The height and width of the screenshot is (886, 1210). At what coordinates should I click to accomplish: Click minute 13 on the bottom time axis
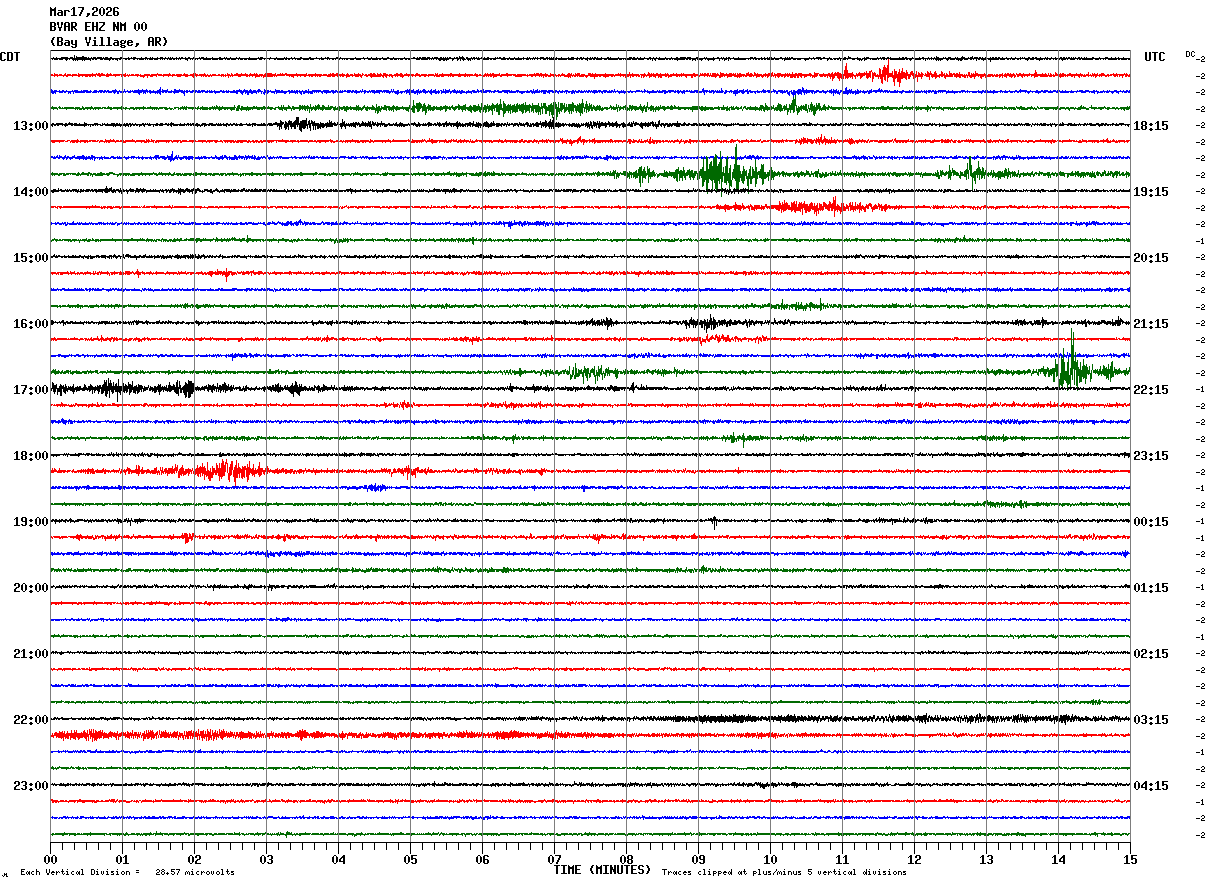pyautogui.click(x=986, y=860)
